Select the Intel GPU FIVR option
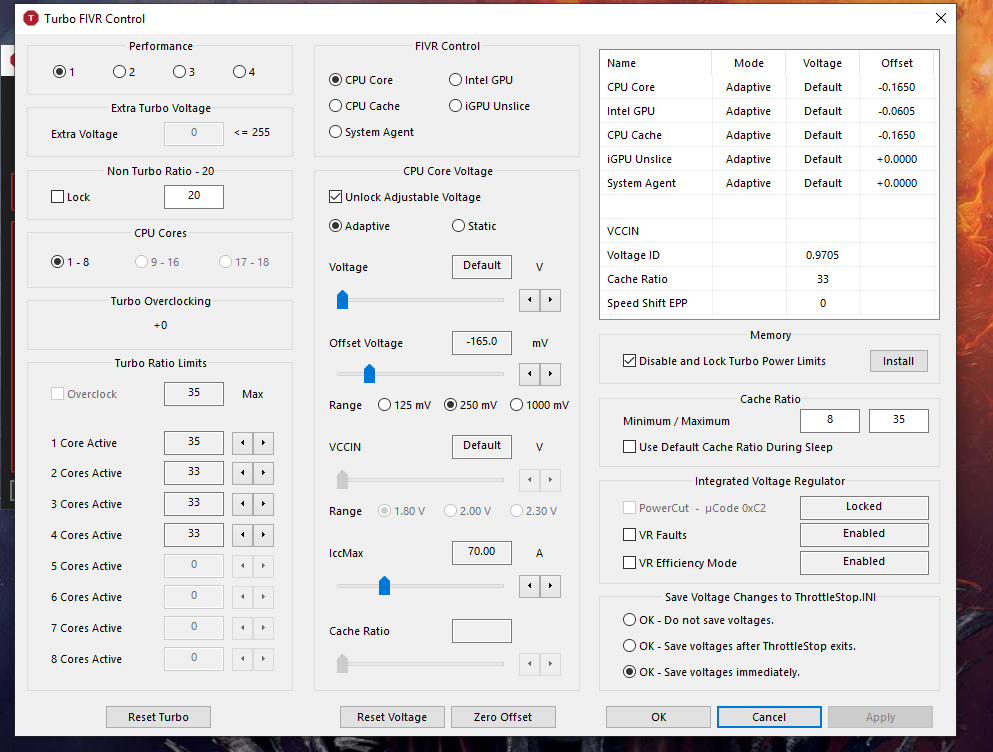The height and width of the screenshot is (752, 993). (481, 80)
